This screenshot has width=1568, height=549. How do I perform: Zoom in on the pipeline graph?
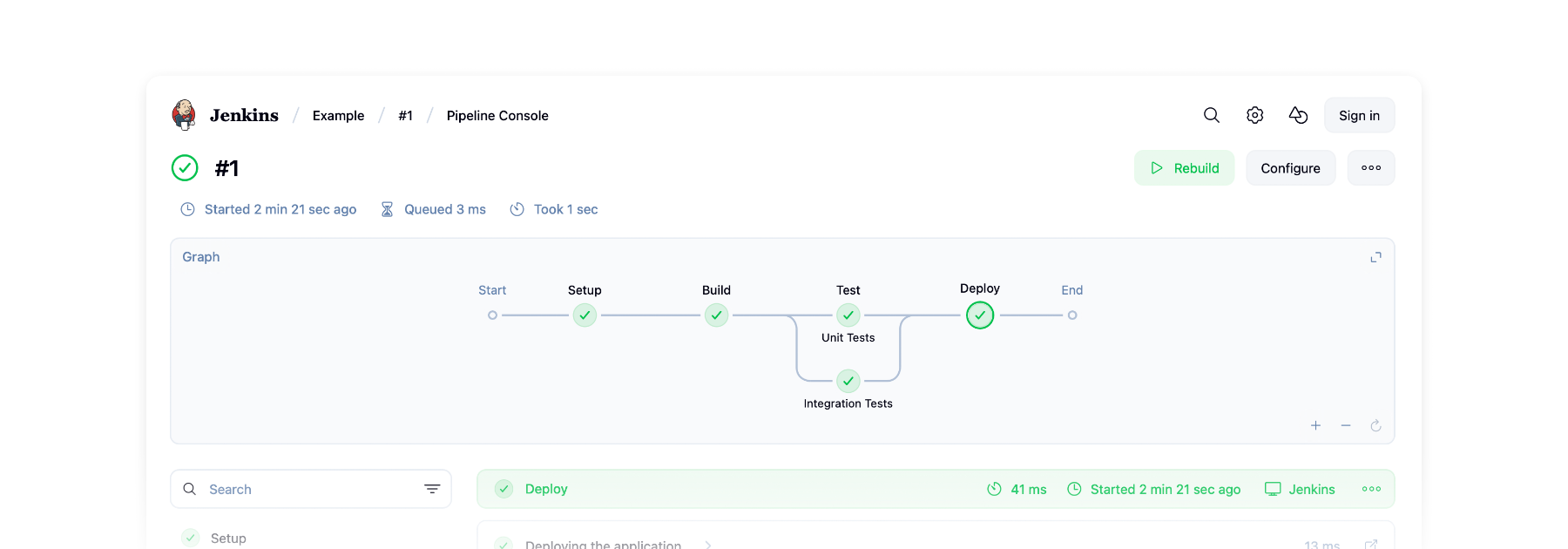click(1315, 426)
